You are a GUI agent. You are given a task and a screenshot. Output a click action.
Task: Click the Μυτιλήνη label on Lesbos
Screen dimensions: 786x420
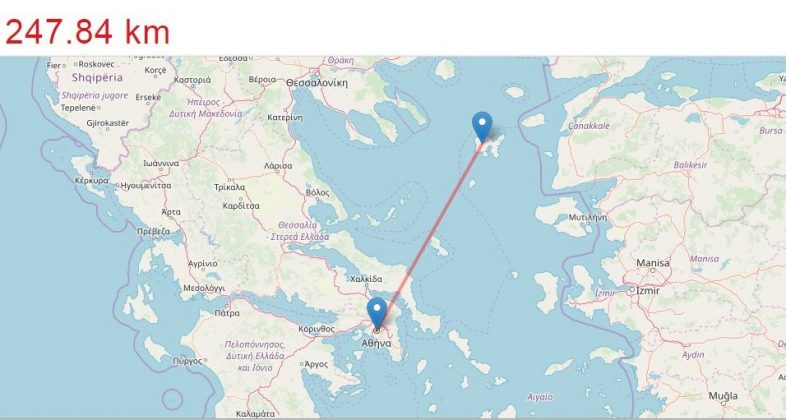pyautogui.click(x=587, y=218)
